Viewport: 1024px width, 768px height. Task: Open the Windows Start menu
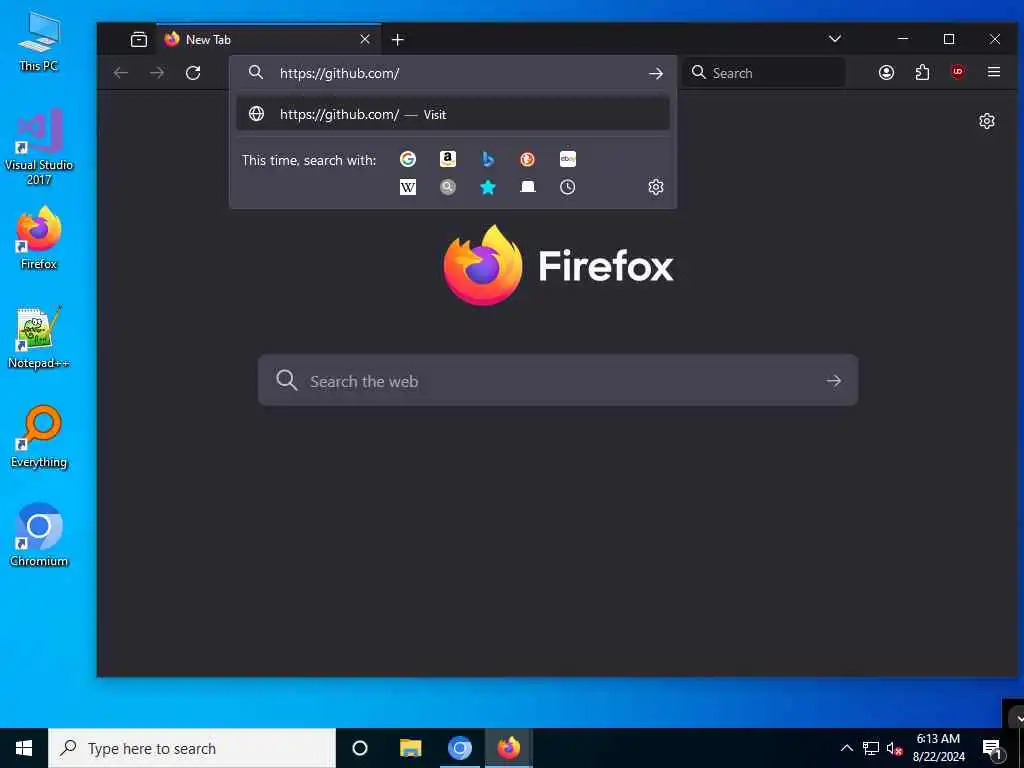24,748
